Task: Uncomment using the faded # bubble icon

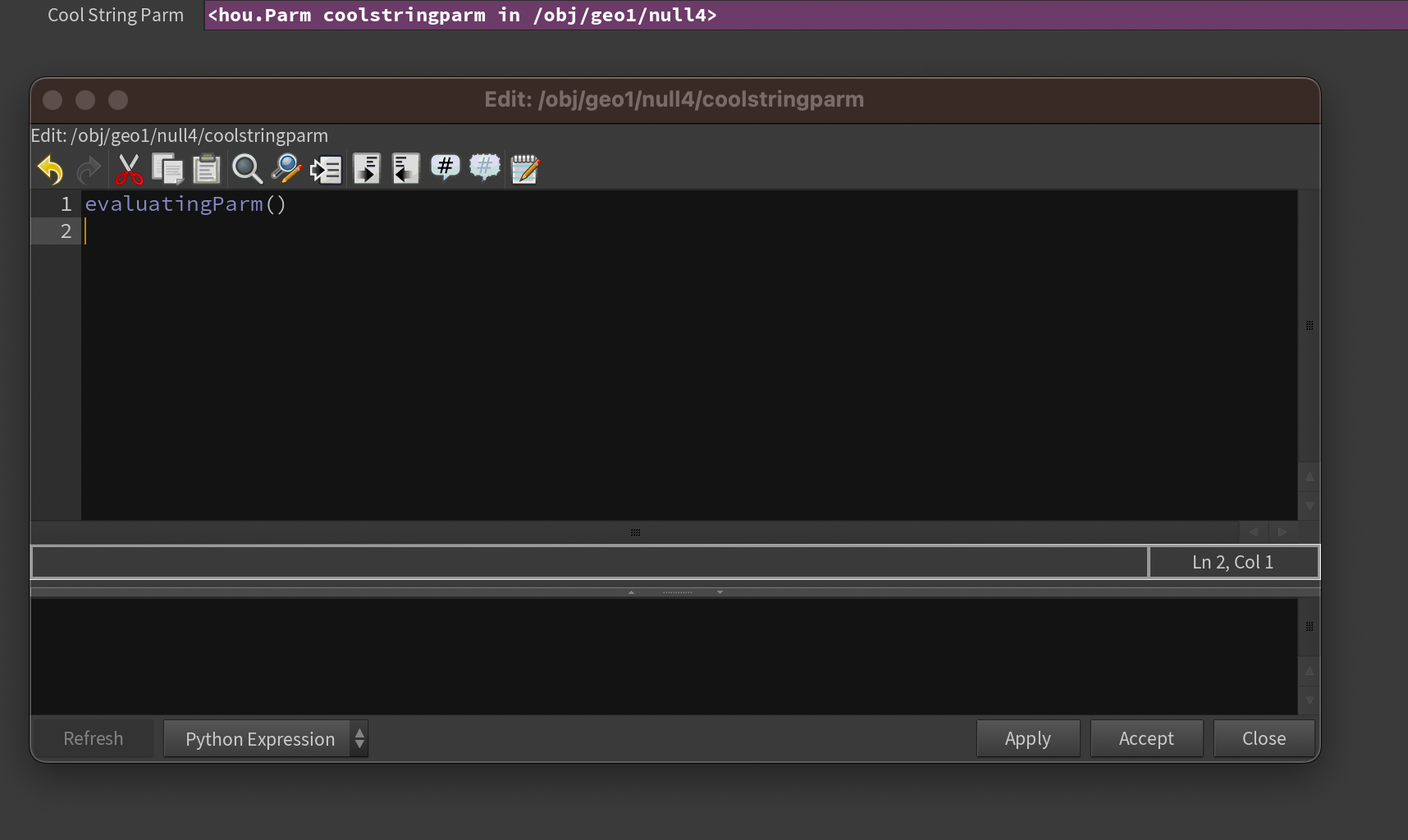Action: click(x=485, y=167)
